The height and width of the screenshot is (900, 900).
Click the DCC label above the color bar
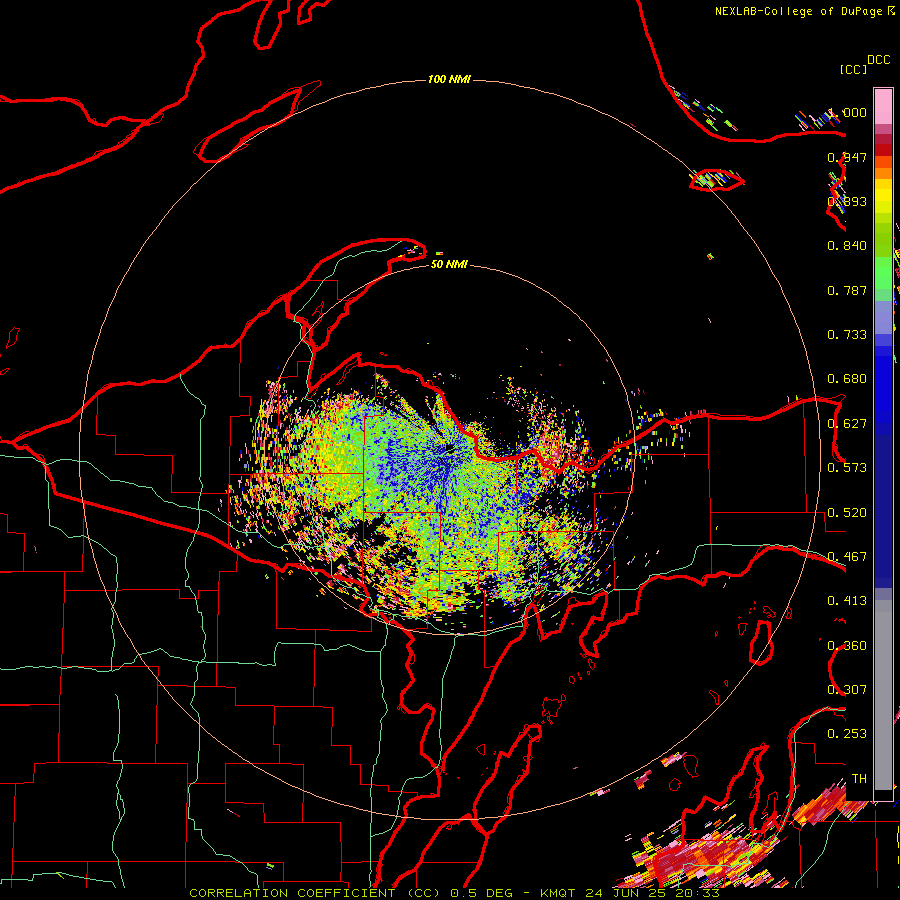coord(879,60)
